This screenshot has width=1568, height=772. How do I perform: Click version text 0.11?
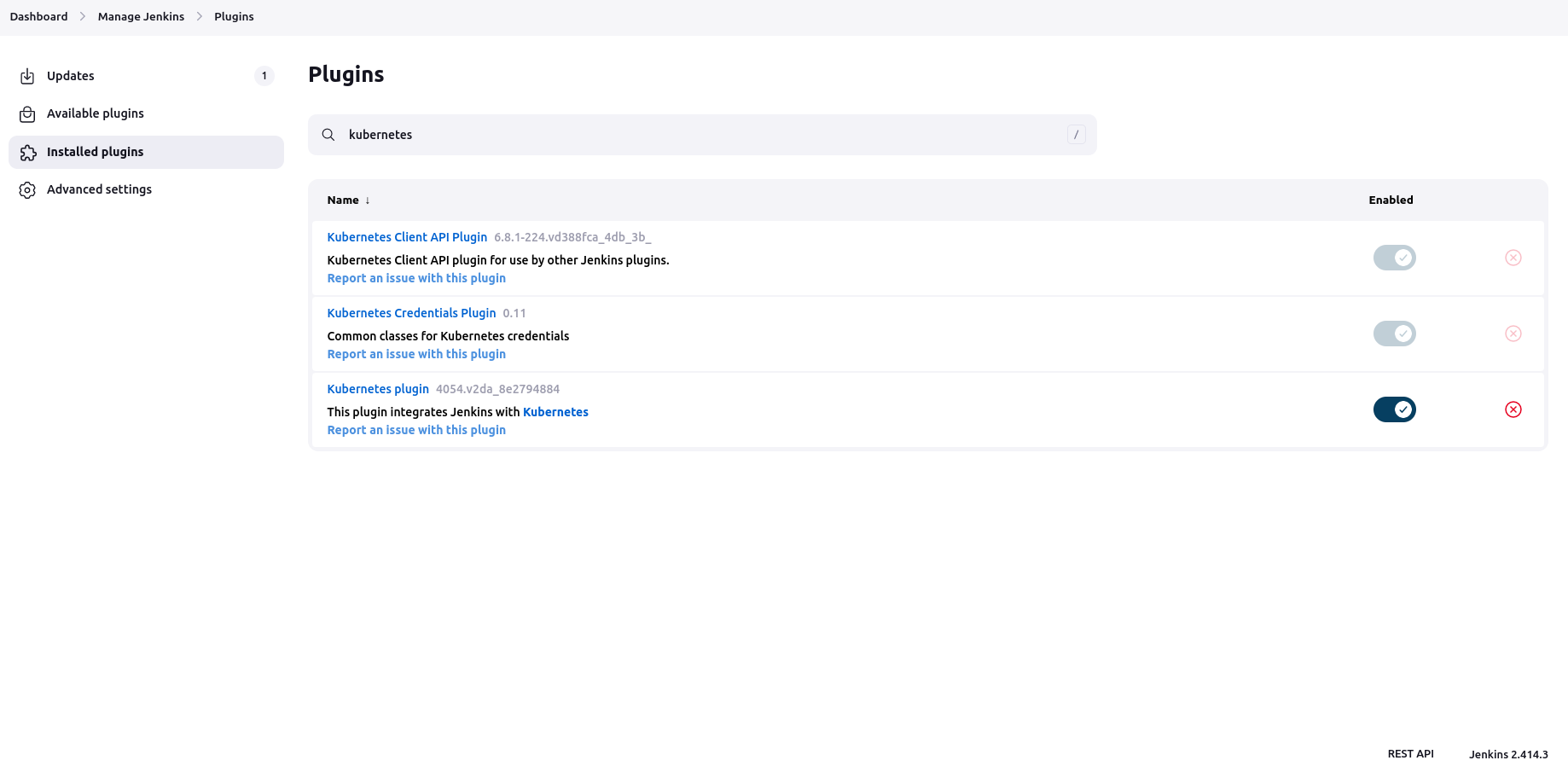coord(514,313)
